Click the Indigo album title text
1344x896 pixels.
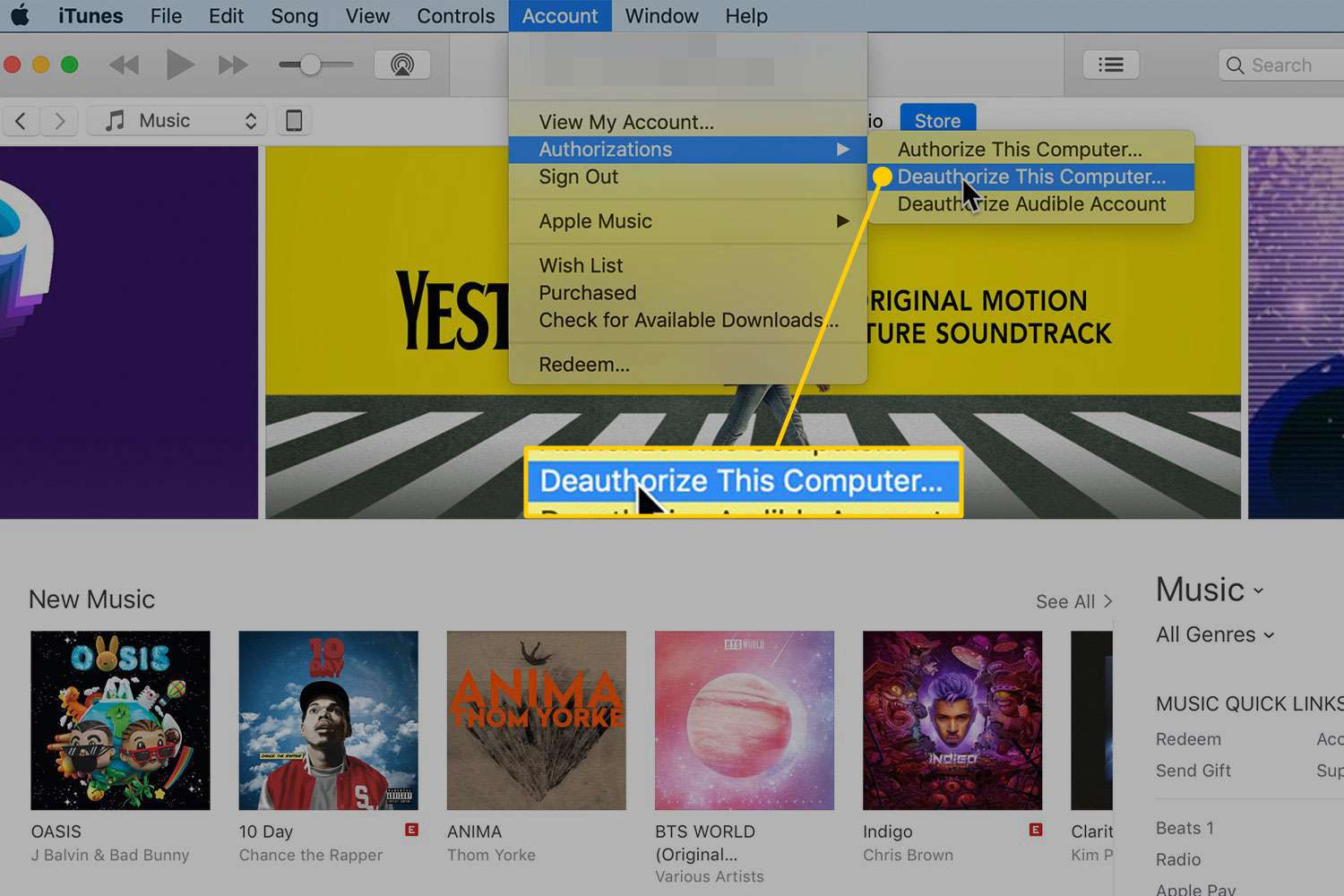coord(887,831)
